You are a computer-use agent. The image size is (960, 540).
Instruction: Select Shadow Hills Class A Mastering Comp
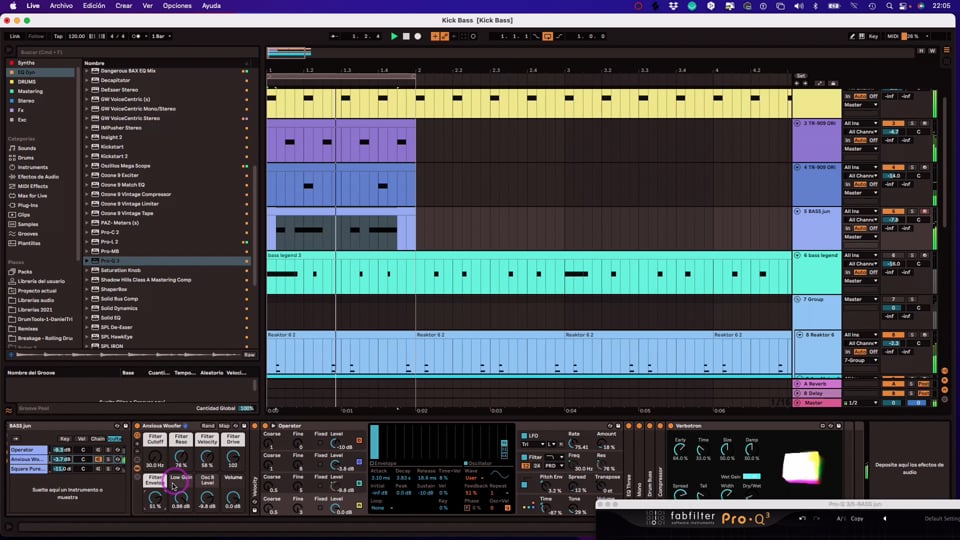pyautogui.click(x=146, y=280)
